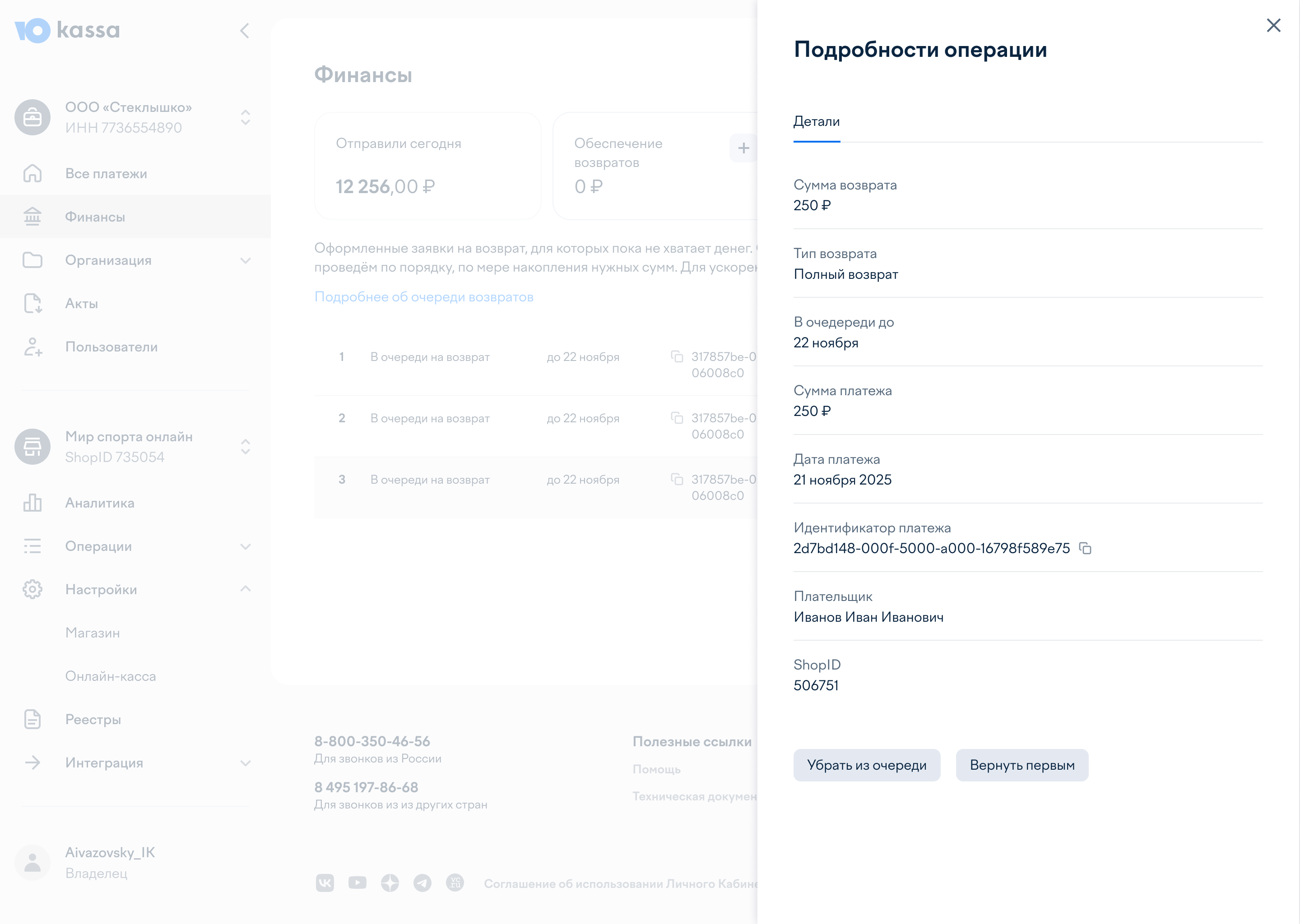
Task: Select the Детали tab
Action: click(x=816, y=122)
